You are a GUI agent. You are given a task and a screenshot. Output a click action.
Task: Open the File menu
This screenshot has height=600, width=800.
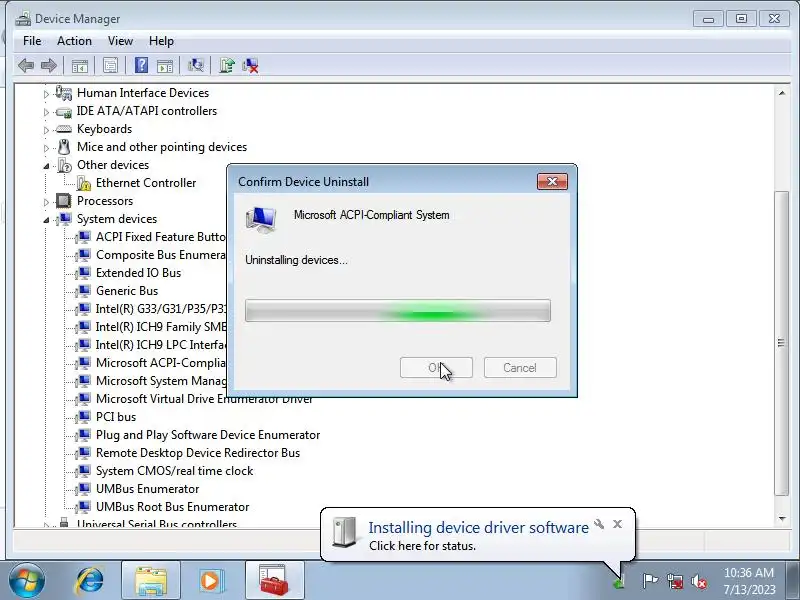pyautogui.click(x=32, y=41)
